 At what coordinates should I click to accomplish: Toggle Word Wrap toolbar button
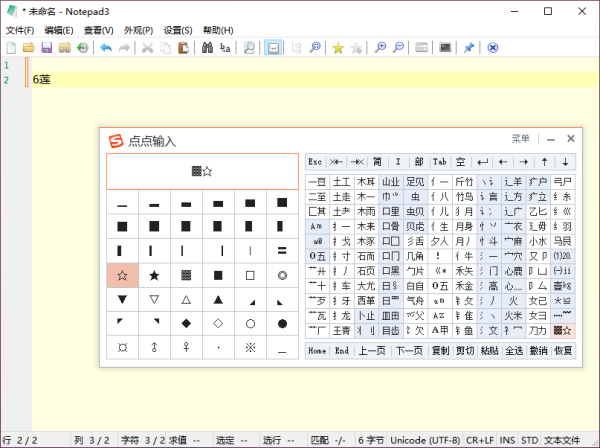coord(273,48)
